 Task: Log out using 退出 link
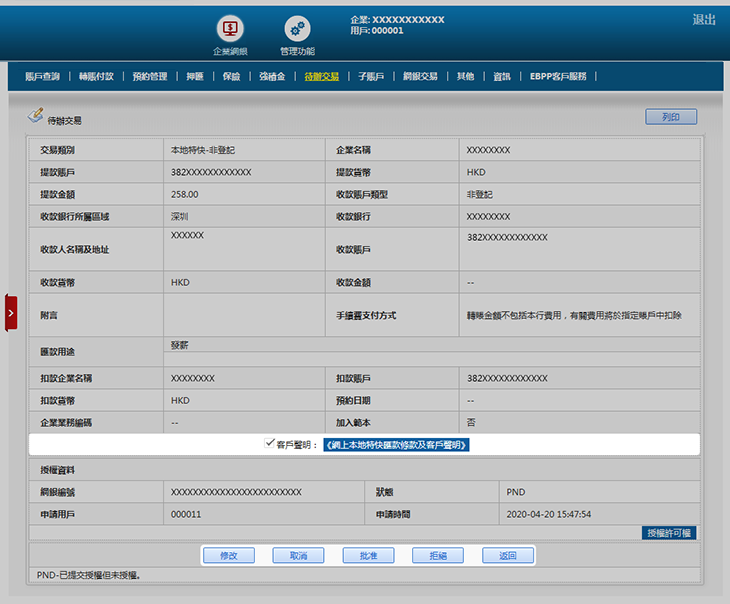(704, 20)
